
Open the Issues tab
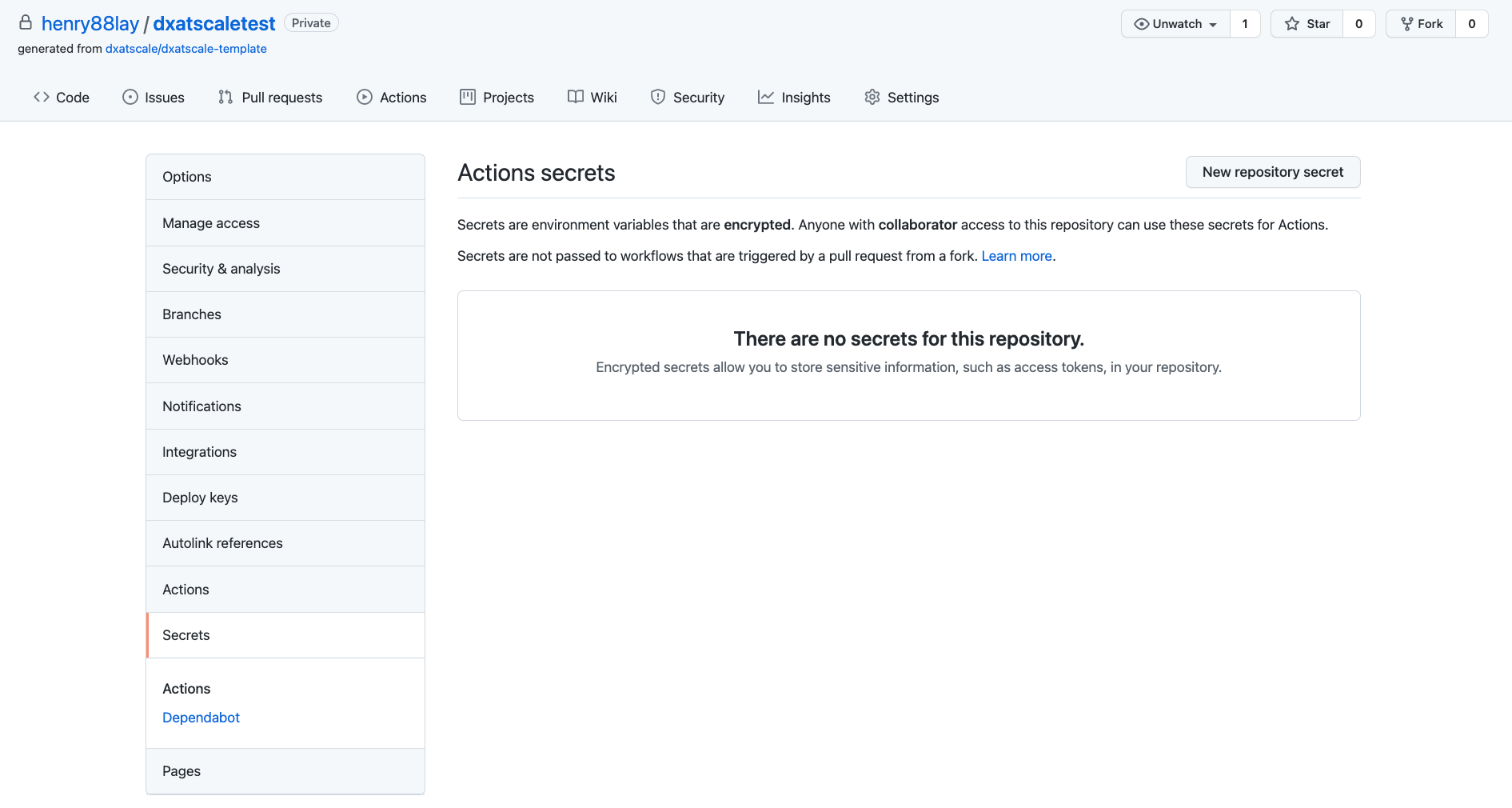coord(154,97)
